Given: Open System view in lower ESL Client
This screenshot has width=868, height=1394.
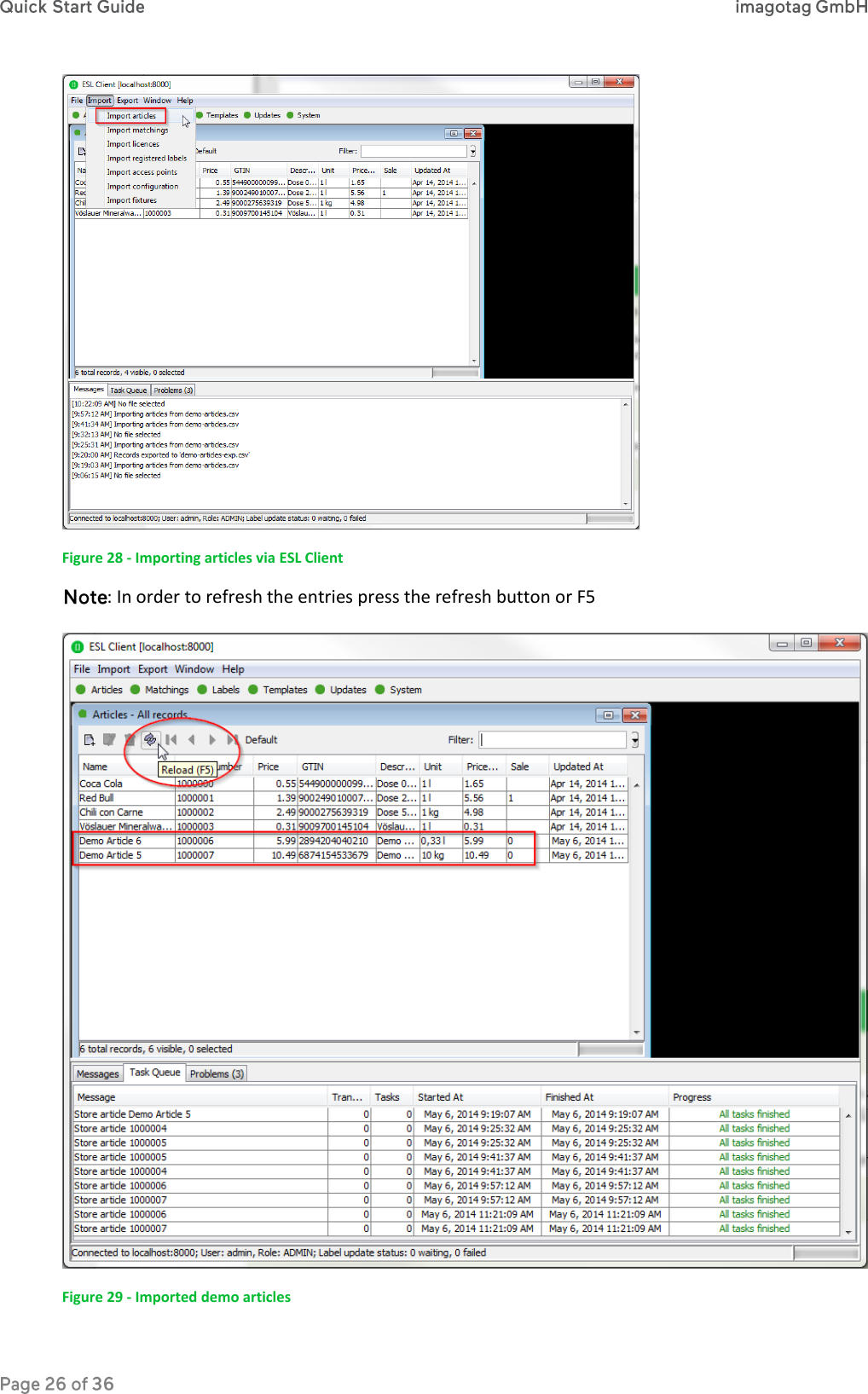Looking at the screenshot, I should (398, 690).
